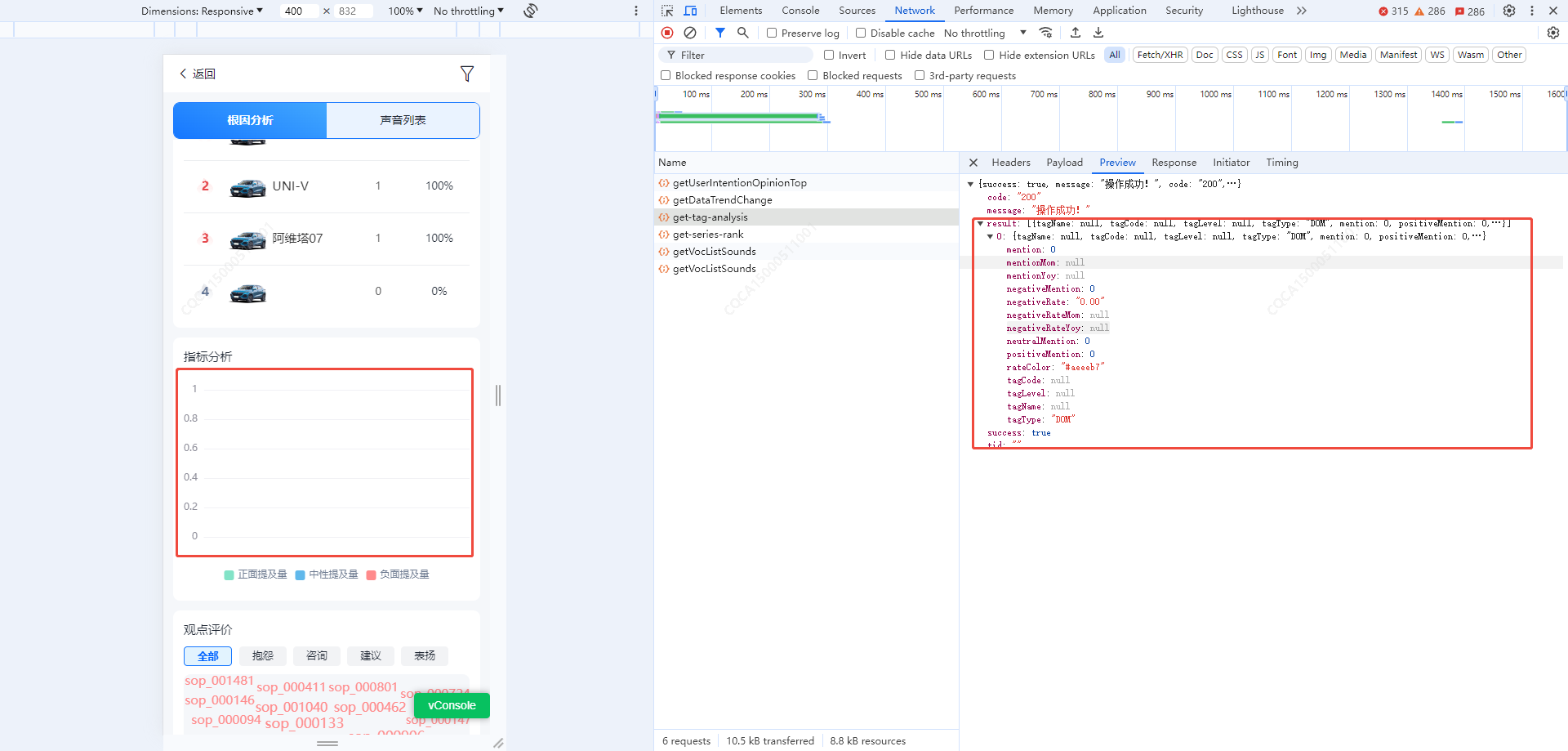The height and width of the screenshot is (751, 1568).
Task: Collapse the result array in preview
Action: pyautogui.click(x=980, y=223)
